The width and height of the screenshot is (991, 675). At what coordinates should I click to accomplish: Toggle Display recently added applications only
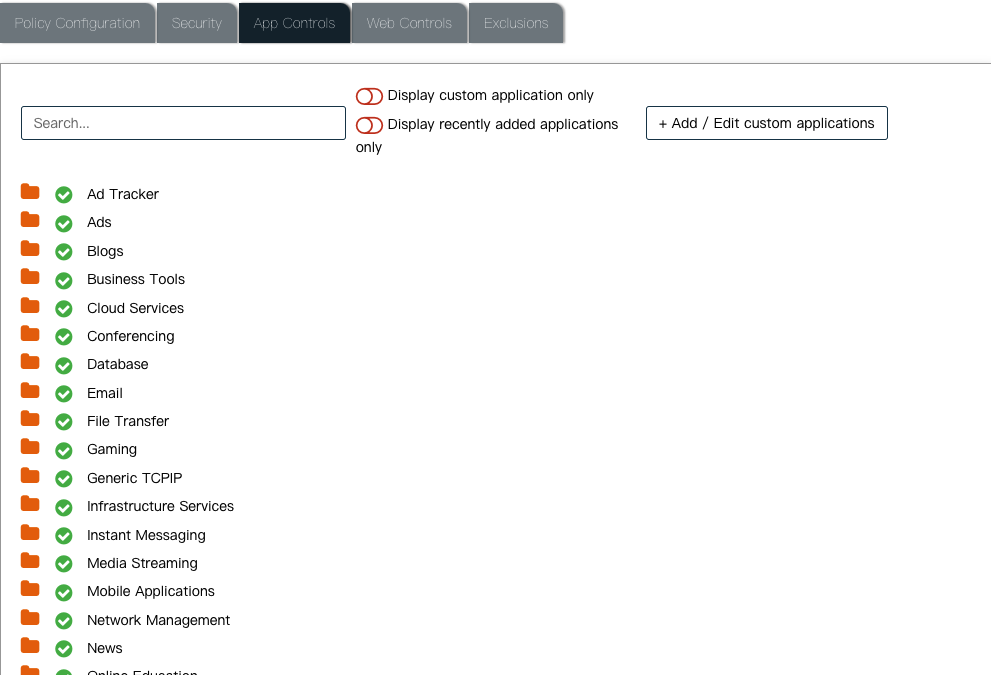click(369, 125)
